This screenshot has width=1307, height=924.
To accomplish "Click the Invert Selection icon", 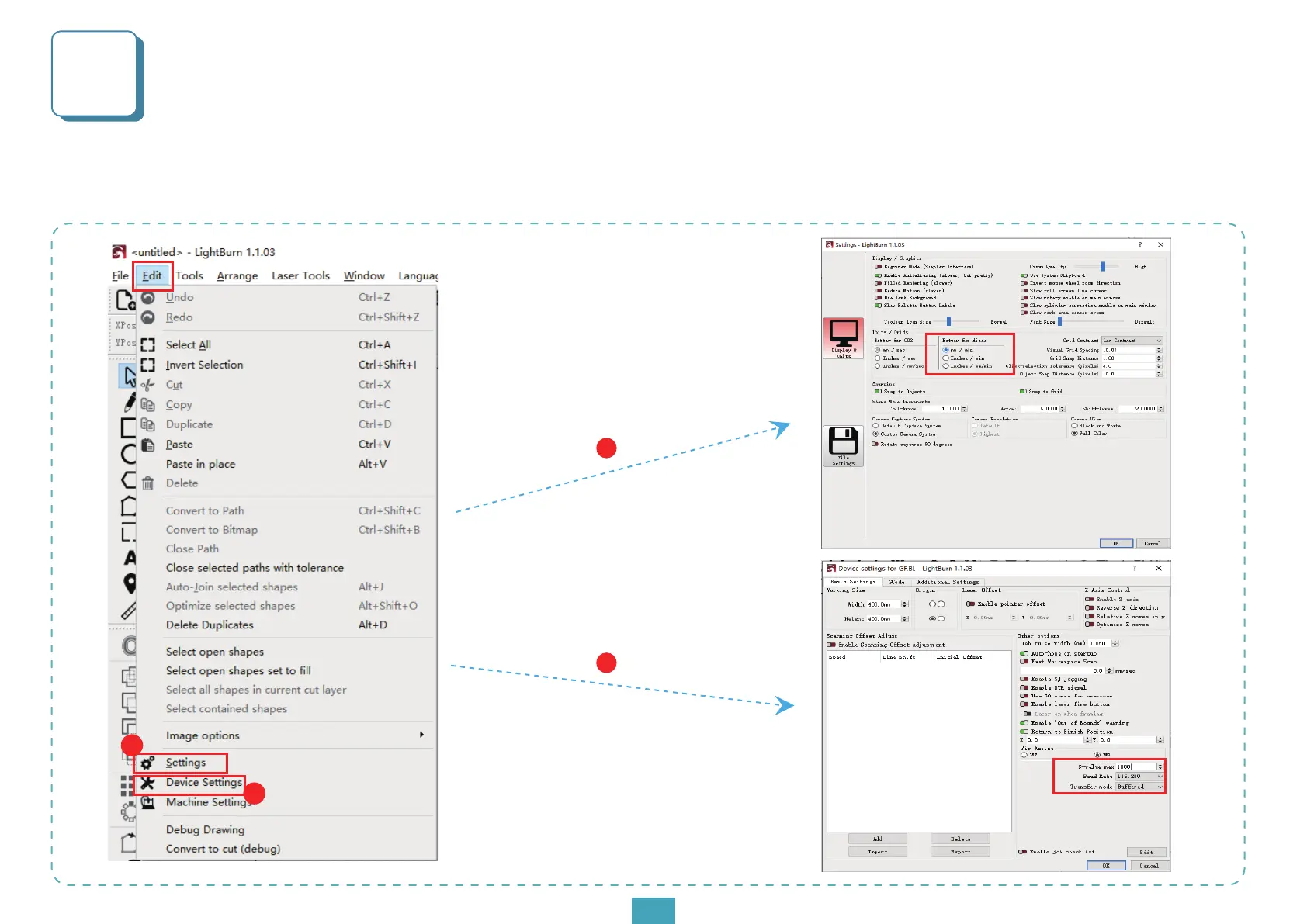I will coord(147,365).
